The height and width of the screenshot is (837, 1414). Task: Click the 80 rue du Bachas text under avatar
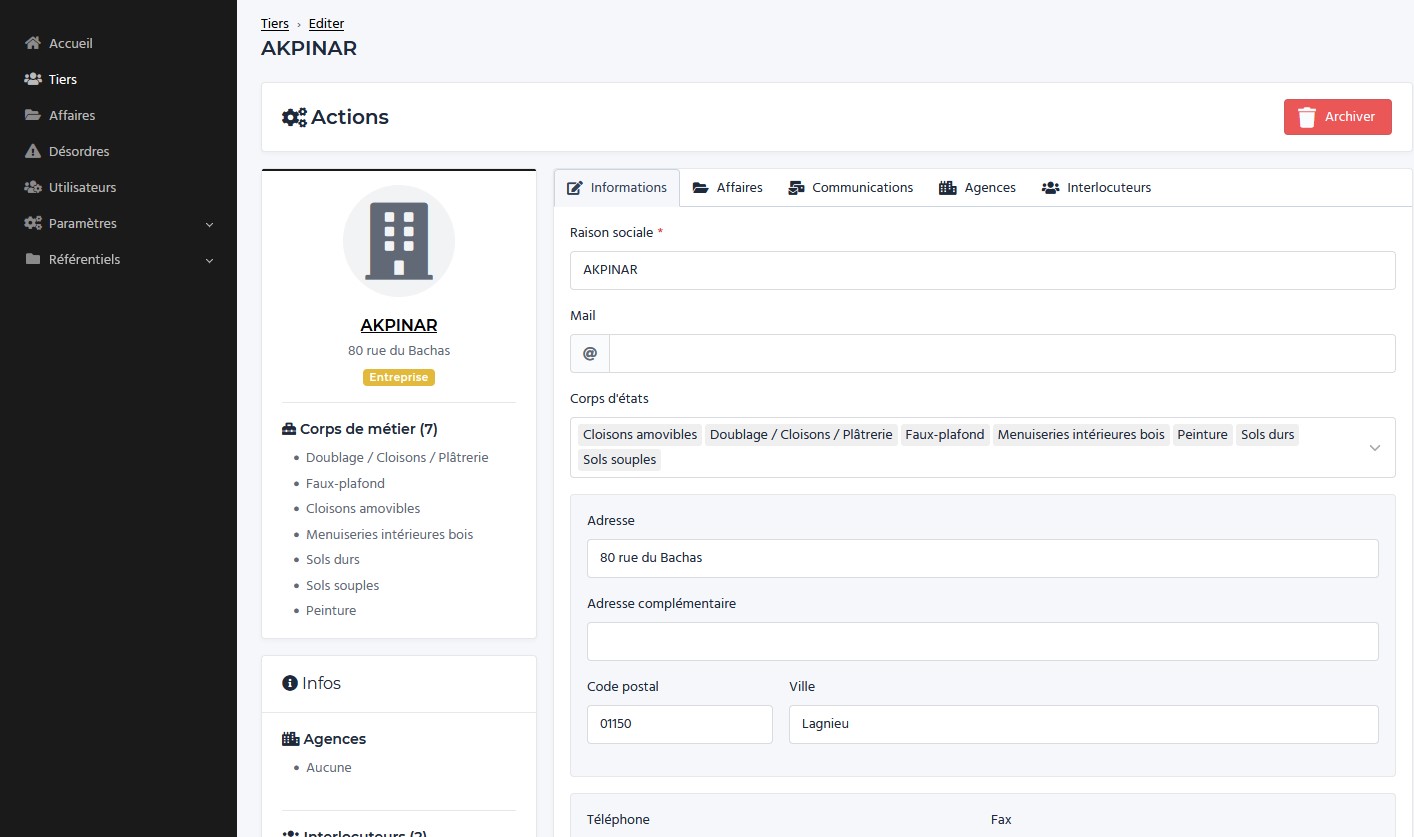(399, 351)
